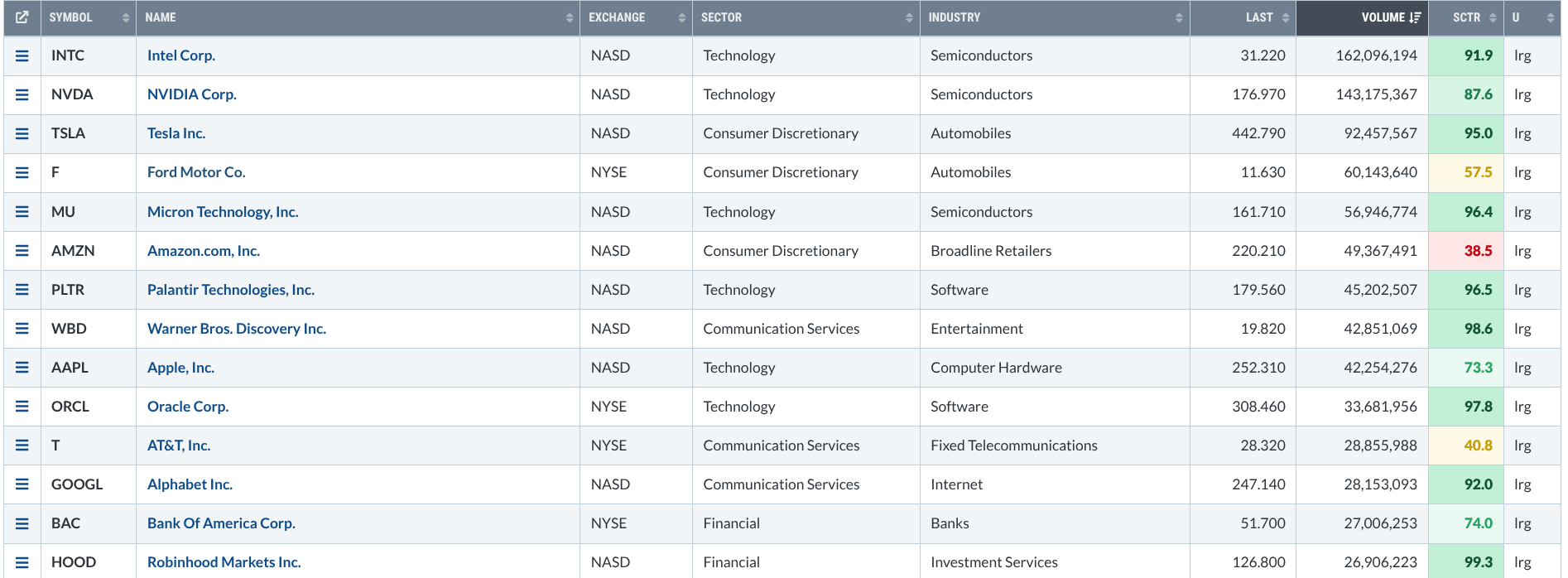Open the Palantir Technologies, Inc. link
This screenshot has height=578, width=1568.
[231, 290]
